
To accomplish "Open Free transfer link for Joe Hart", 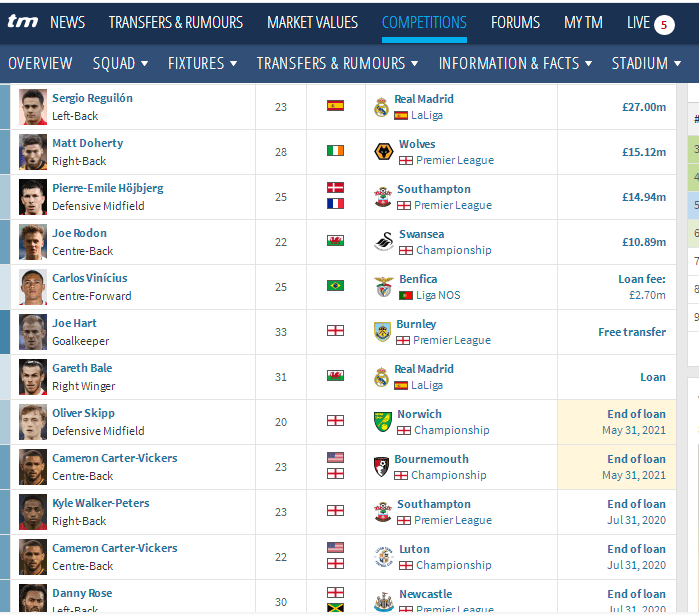I will tap(632, 332).
